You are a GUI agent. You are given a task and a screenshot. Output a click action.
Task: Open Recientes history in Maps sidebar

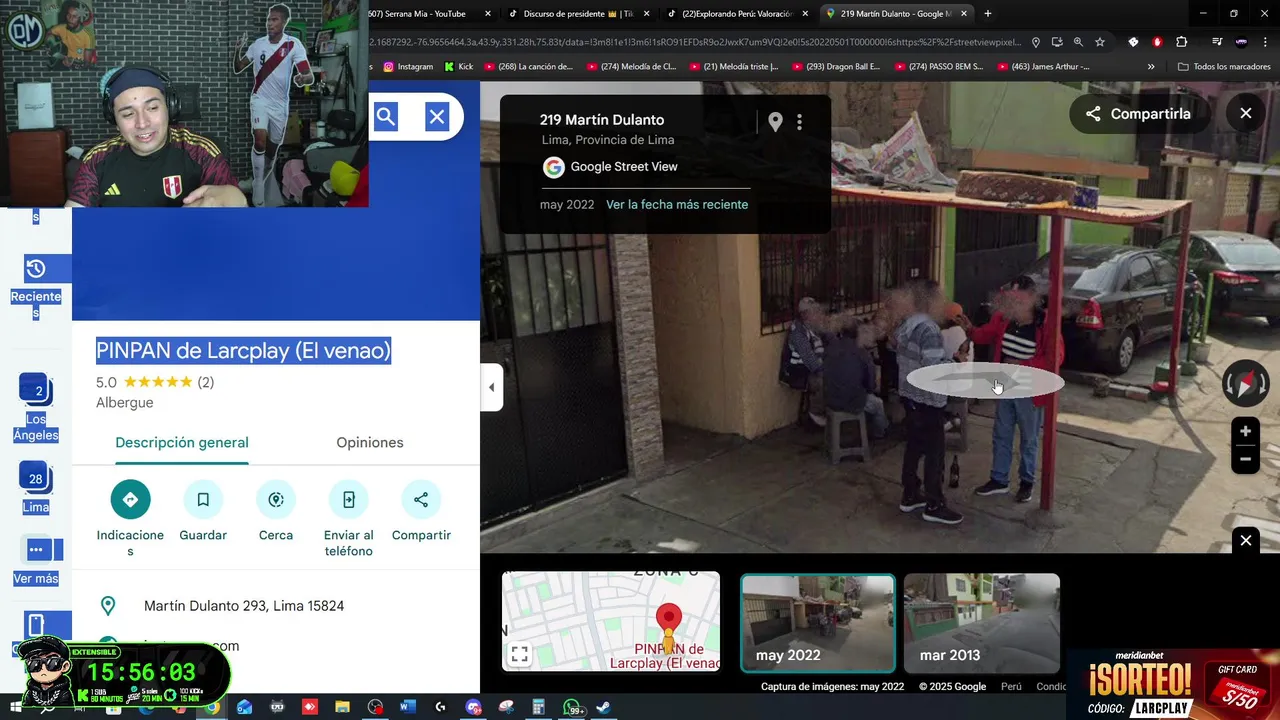click(36, 287)
